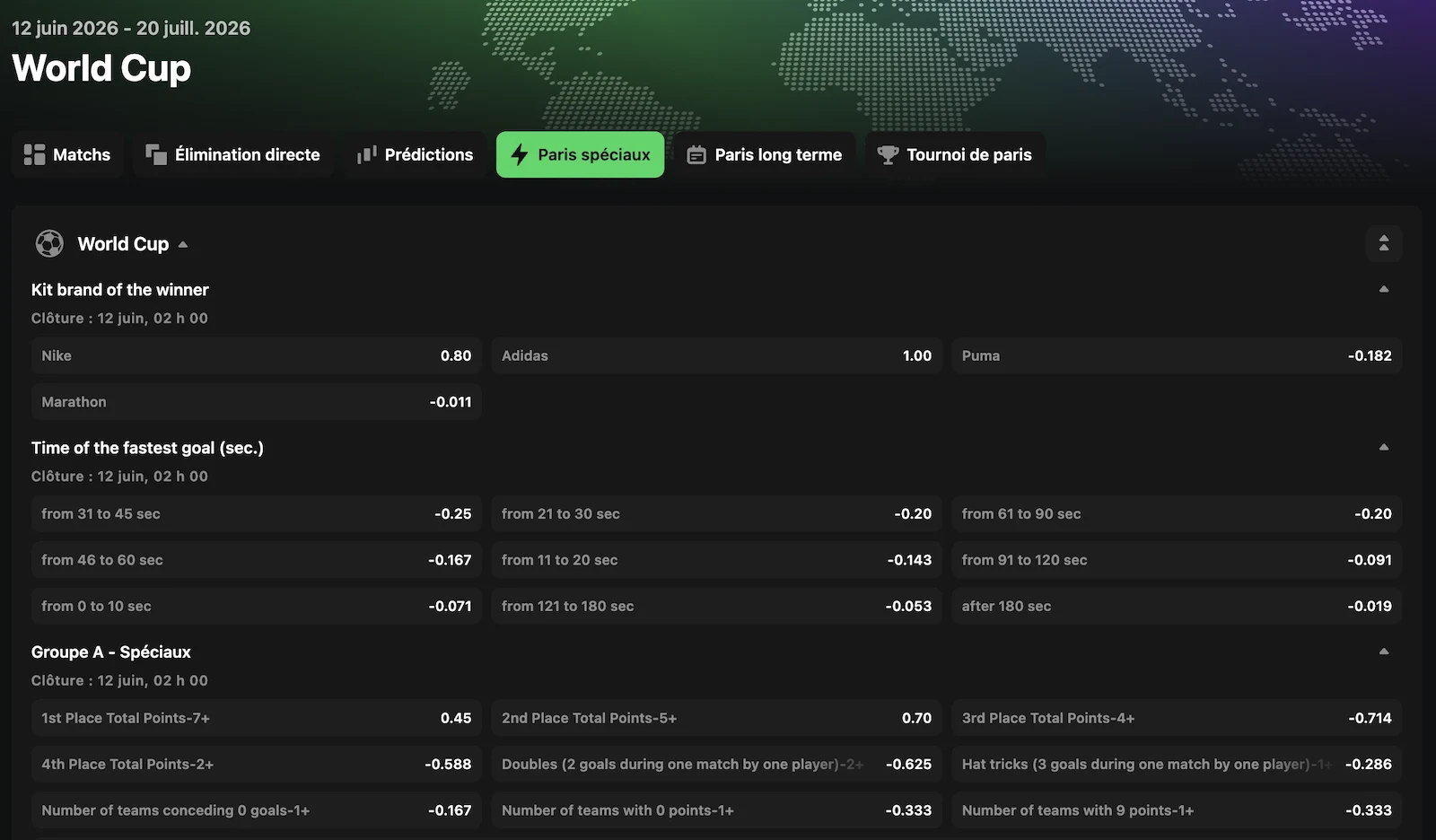The height and width of the screenshot is (840, 1436).
Task: Open the Tournoi de paris tab
Action: (x=955, y=154)
